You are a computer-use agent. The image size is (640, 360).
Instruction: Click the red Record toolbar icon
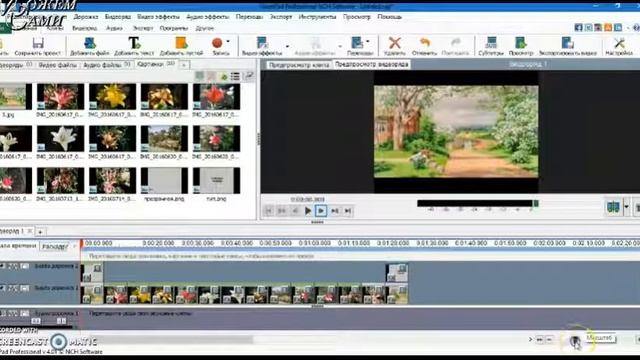pyautogui.click(x=217, y=43)
